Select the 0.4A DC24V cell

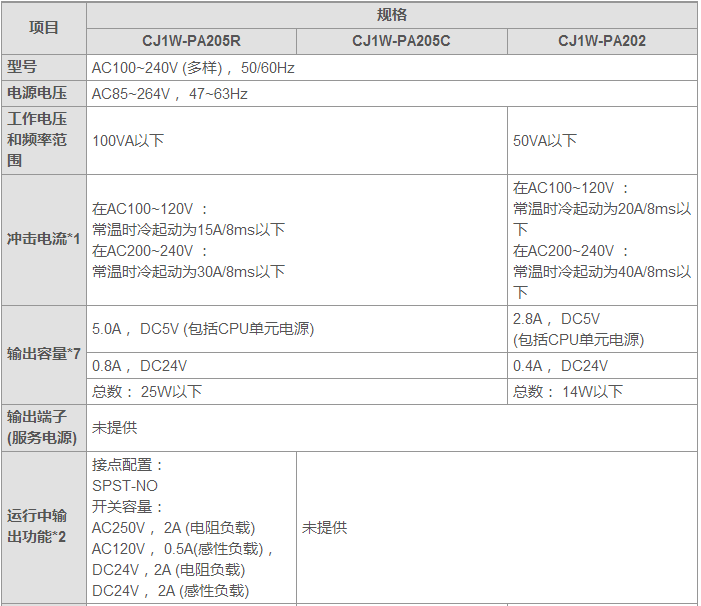560,366
